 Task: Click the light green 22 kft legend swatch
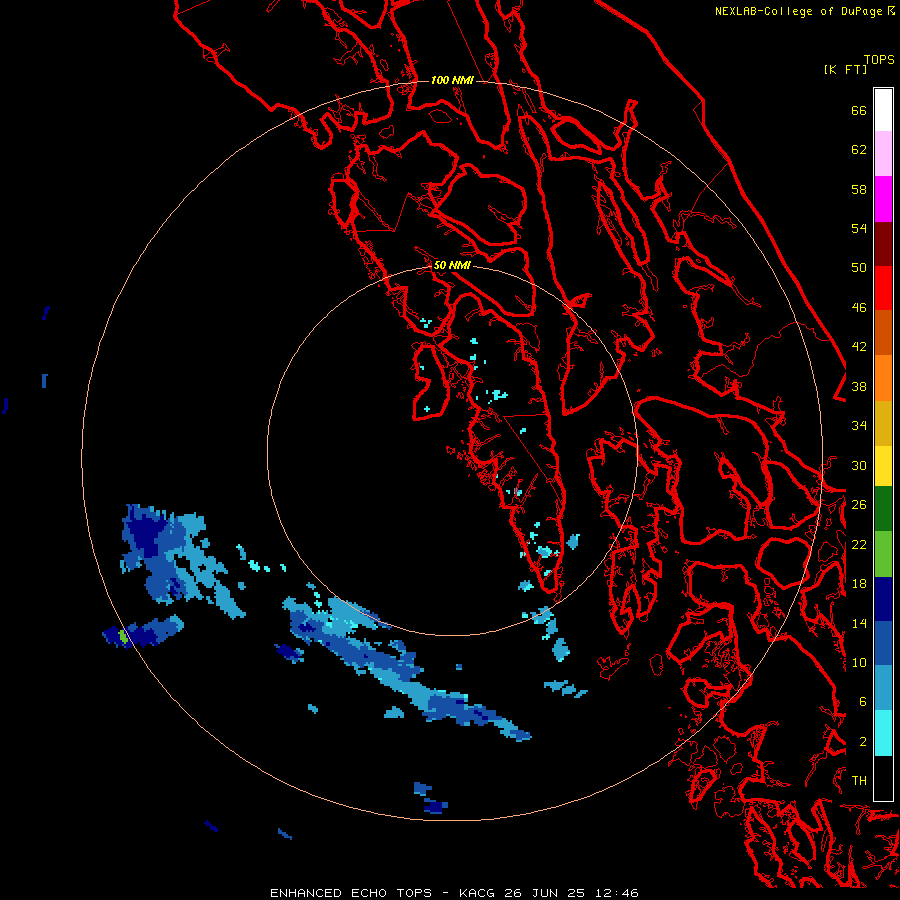click(883, 554)
